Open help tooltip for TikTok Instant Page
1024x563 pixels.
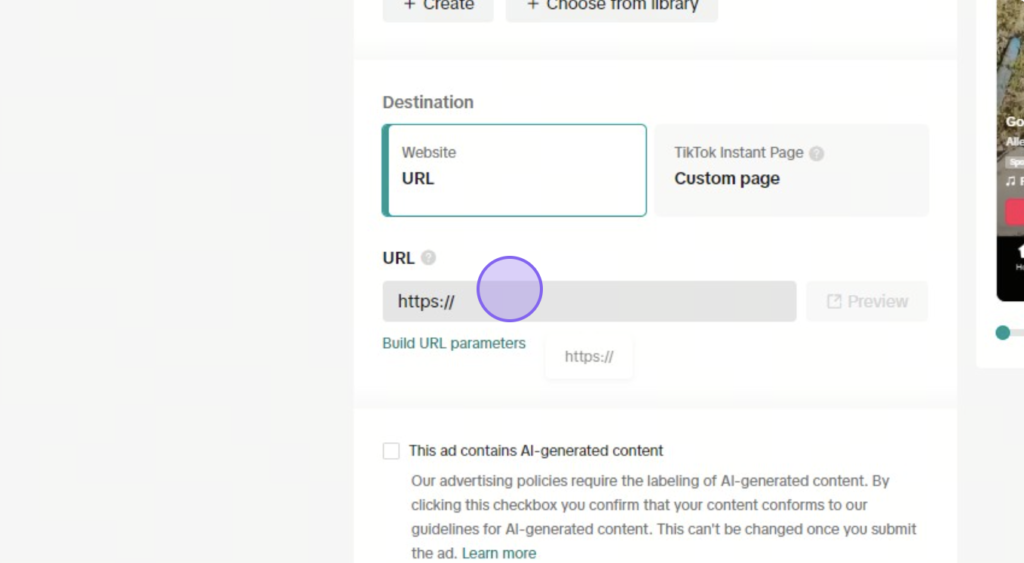[816, 153]
